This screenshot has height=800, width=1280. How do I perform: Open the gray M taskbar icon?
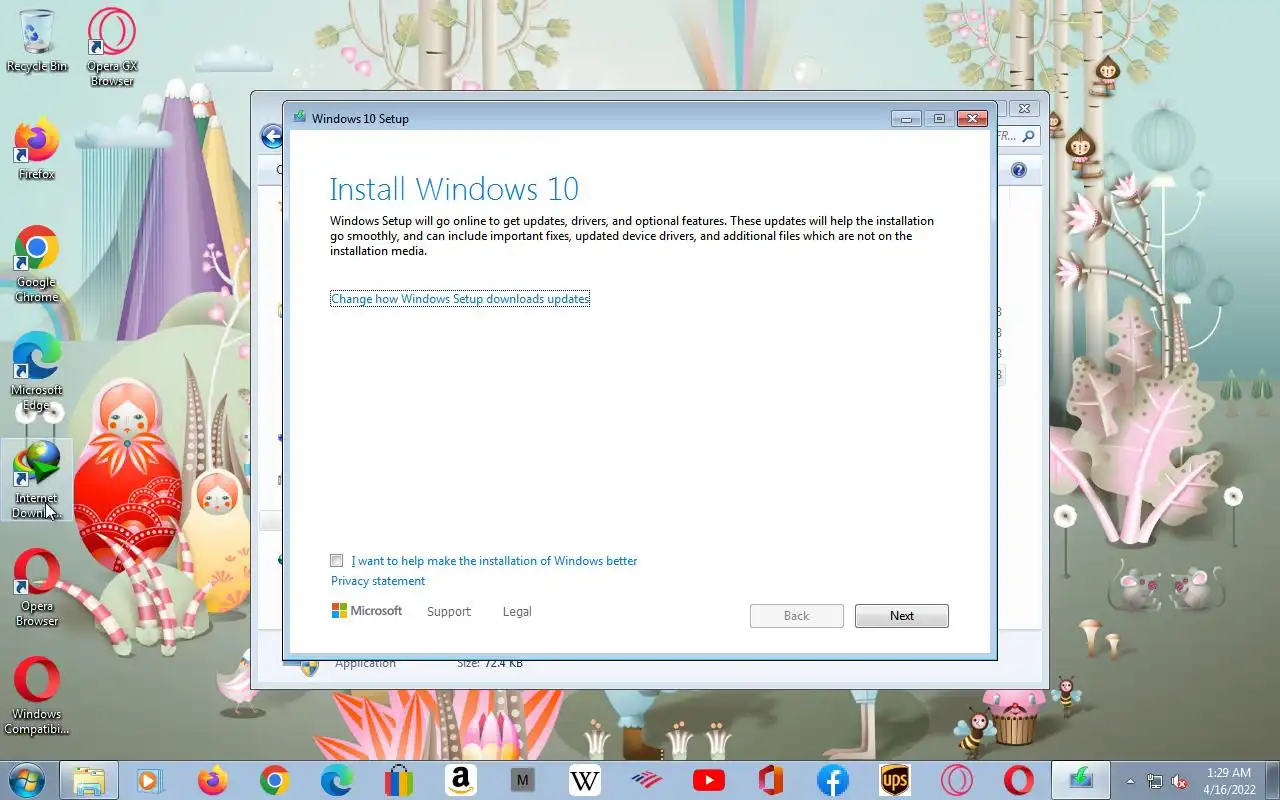pos(522,780)
